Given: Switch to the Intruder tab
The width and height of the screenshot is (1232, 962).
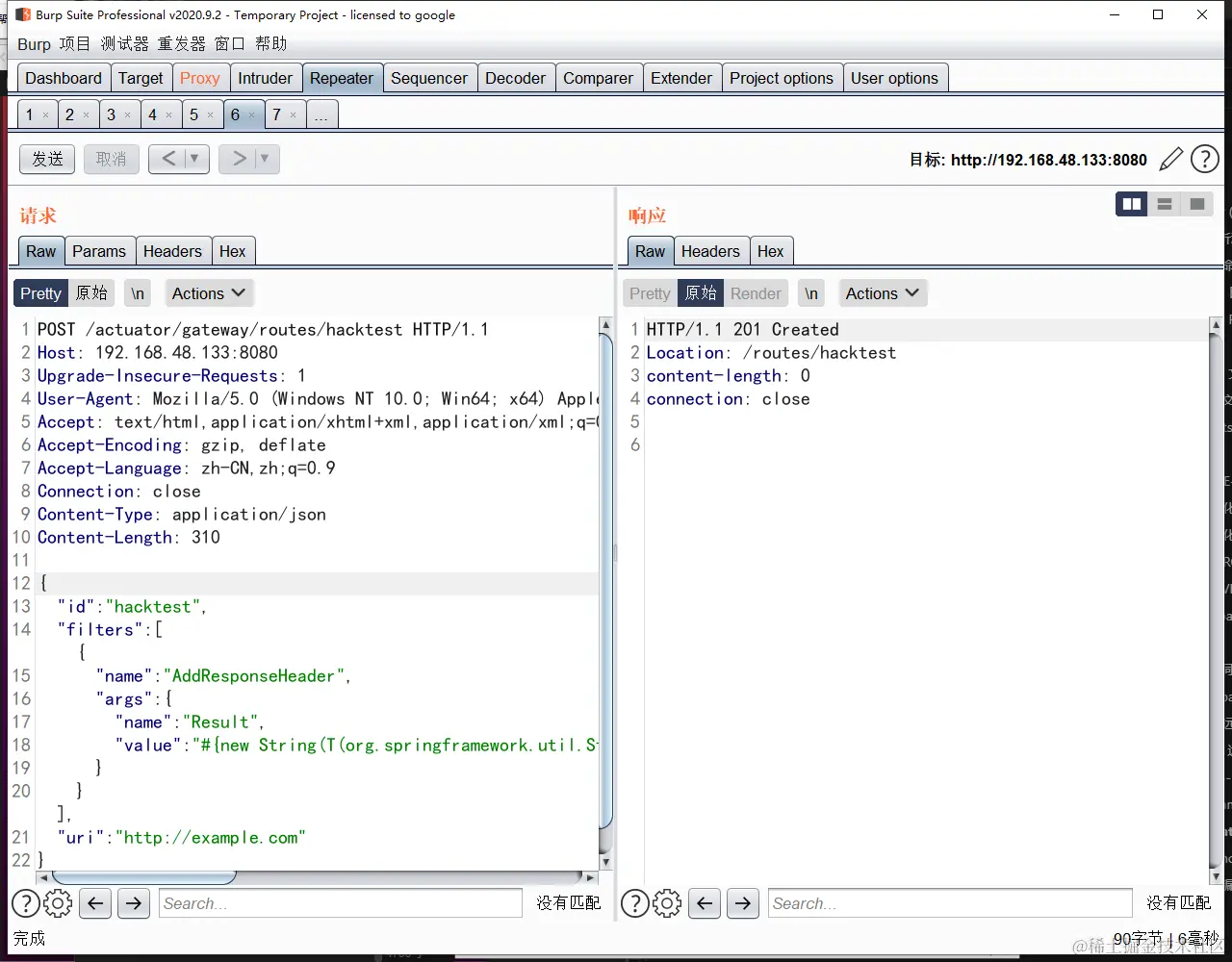Looking at the screenshot, I should coord(265,78).
